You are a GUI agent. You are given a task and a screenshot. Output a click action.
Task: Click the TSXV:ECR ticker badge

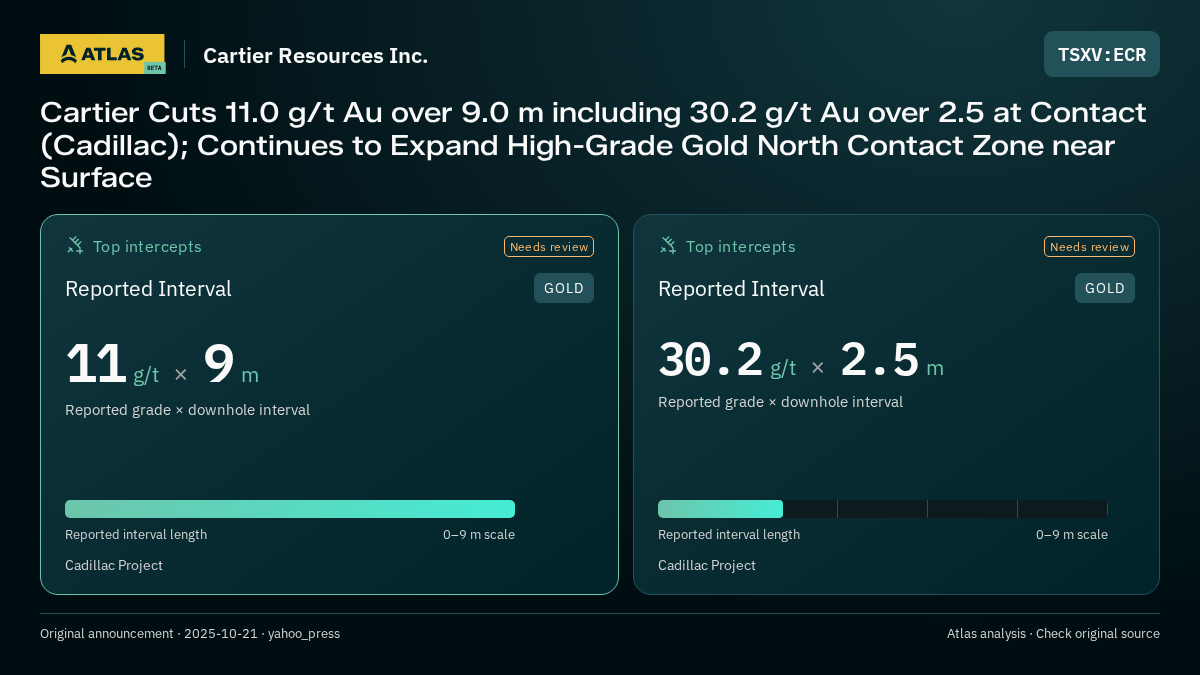1102,54
